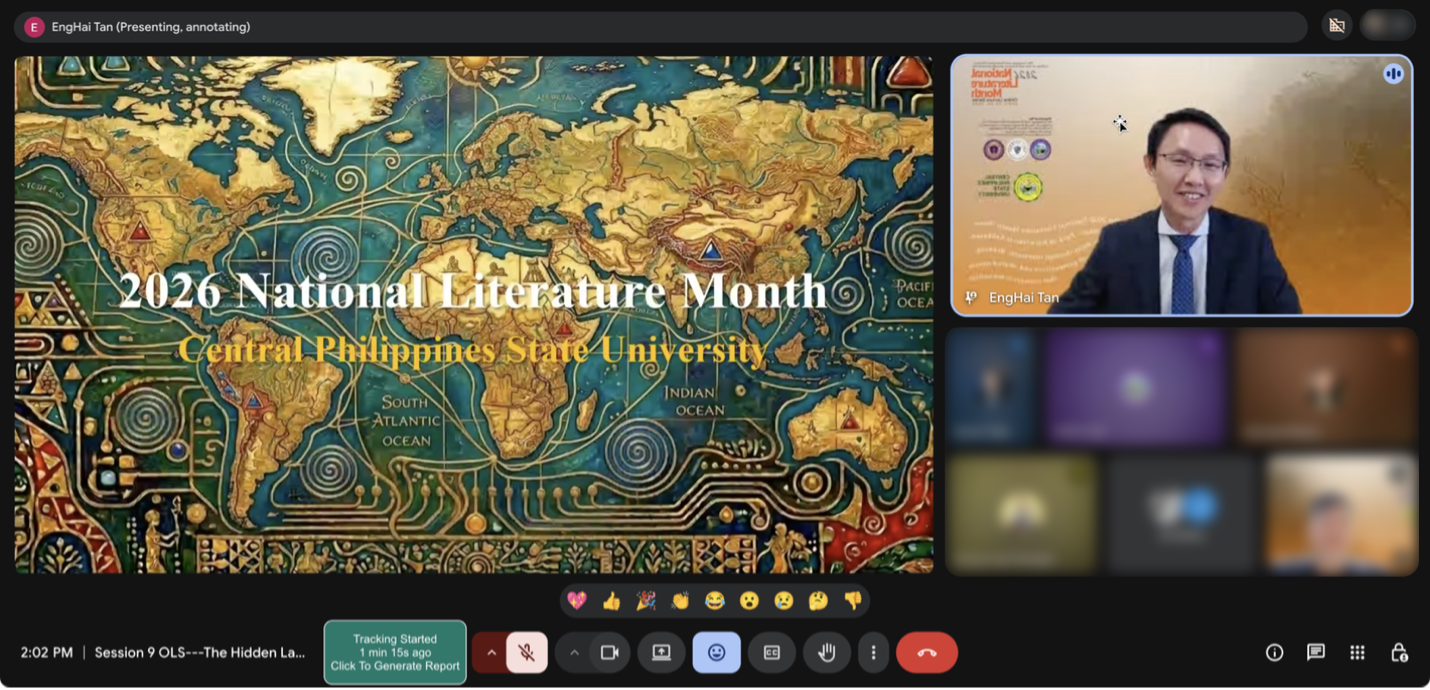The height and width of the screenshot is (690, 1430).
Task: Click the shared presentation slide
Action: (x=474, y=314)
